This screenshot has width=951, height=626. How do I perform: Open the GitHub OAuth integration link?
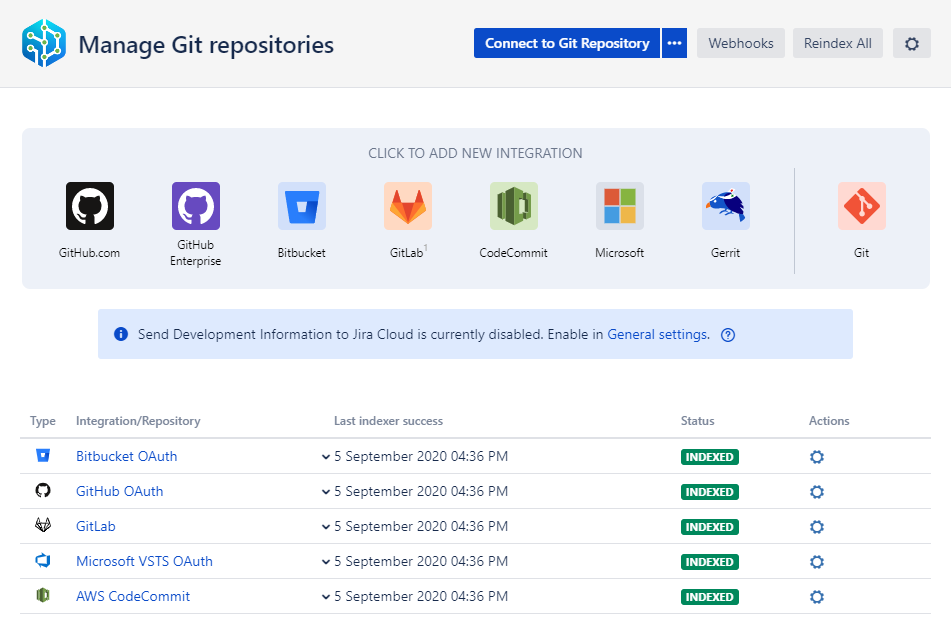(x=119, y=491)
